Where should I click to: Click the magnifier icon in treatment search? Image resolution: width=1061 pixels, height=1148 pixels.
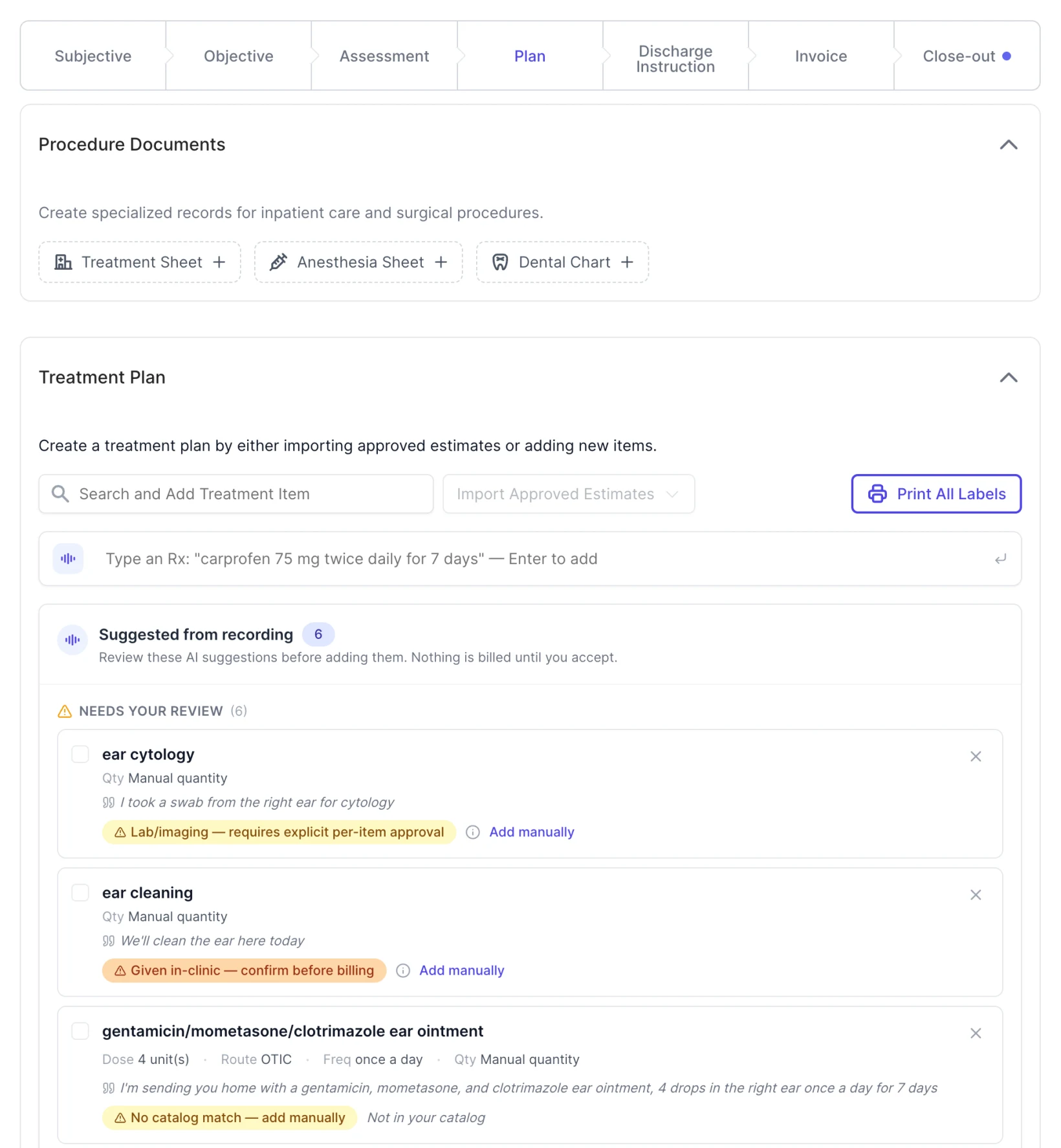(60, 494)
